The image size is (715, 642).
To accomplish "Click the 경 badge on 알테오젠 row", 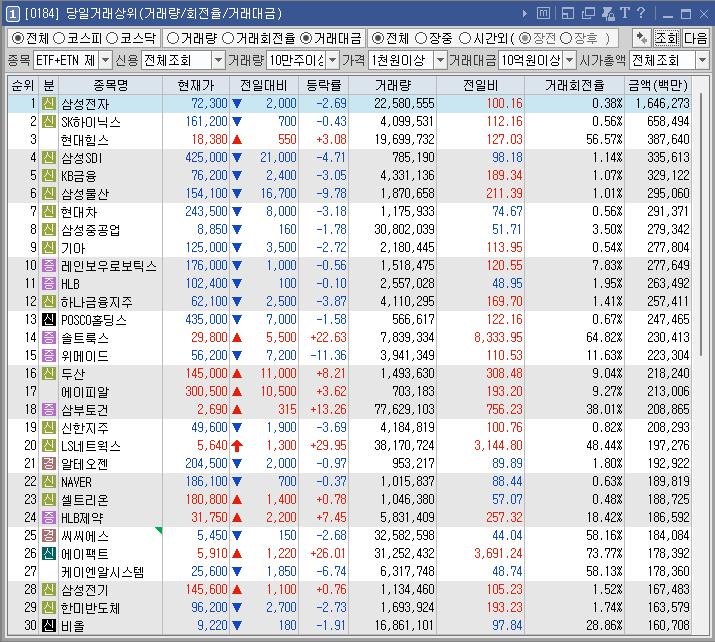I will 49,464.
